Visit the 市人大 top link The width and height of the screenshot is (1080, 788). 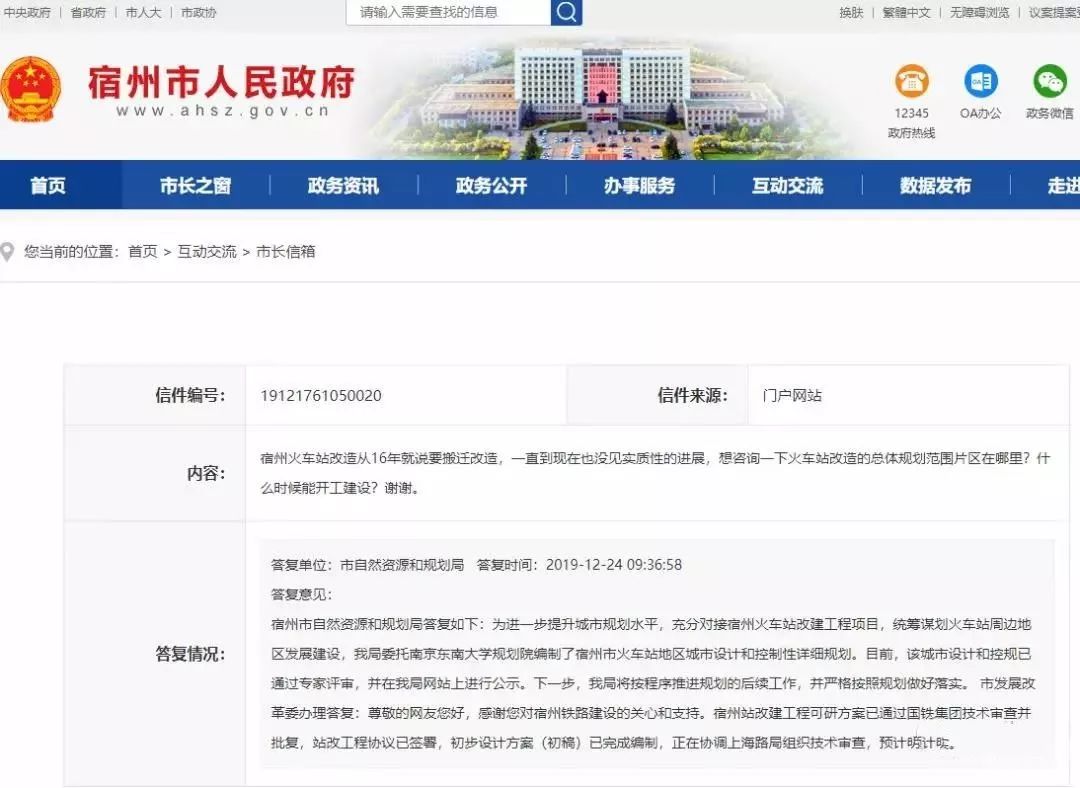143,12
